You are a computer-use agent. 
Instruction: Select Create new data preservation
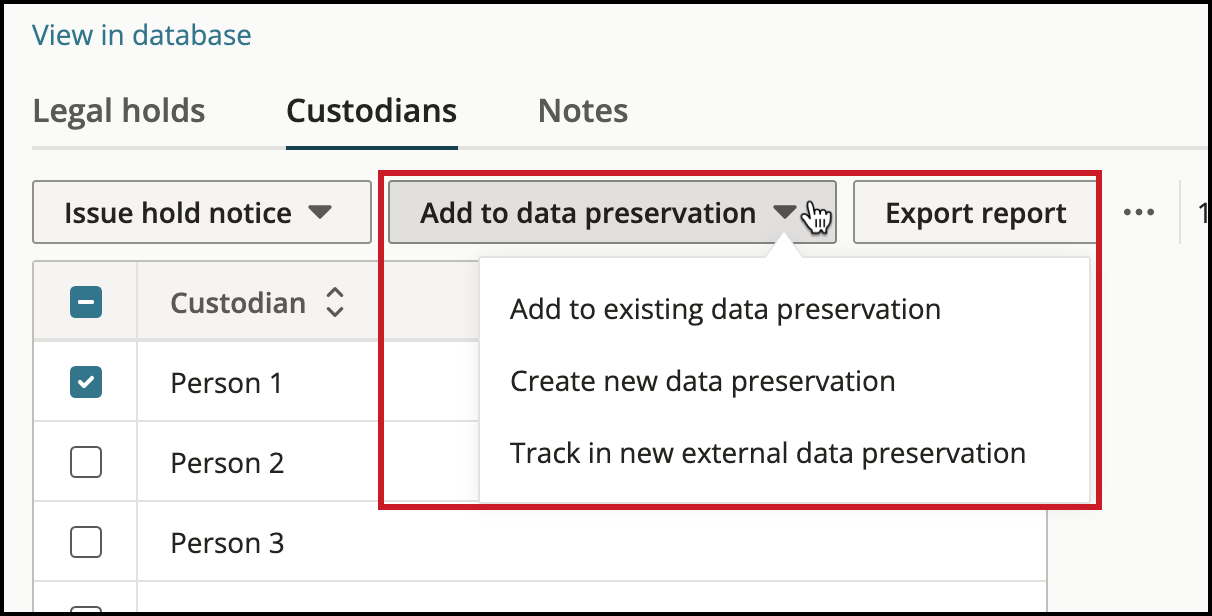tap(702, 381)
